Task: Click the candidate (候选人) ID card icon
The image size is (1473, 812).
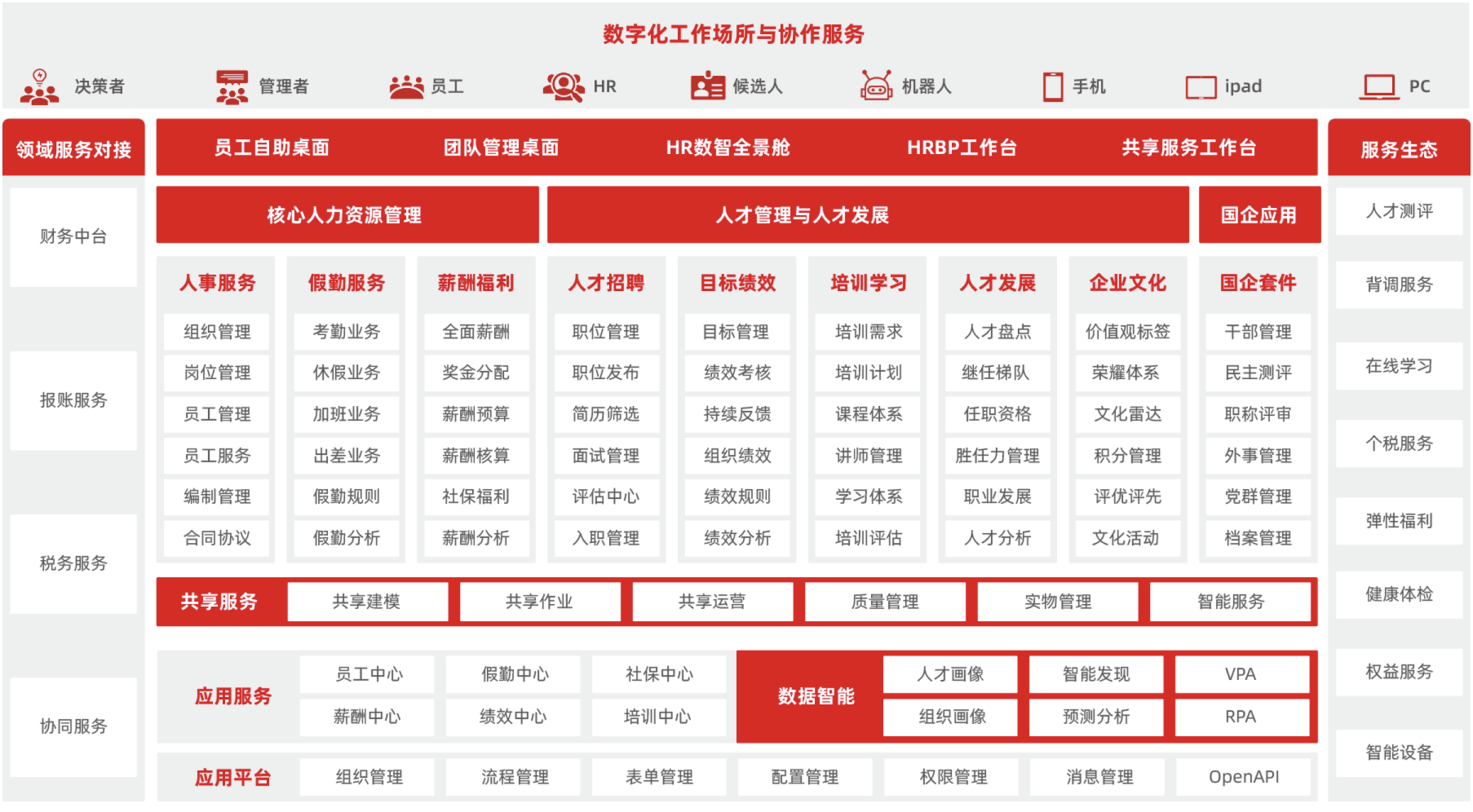Action: [707, 86]
